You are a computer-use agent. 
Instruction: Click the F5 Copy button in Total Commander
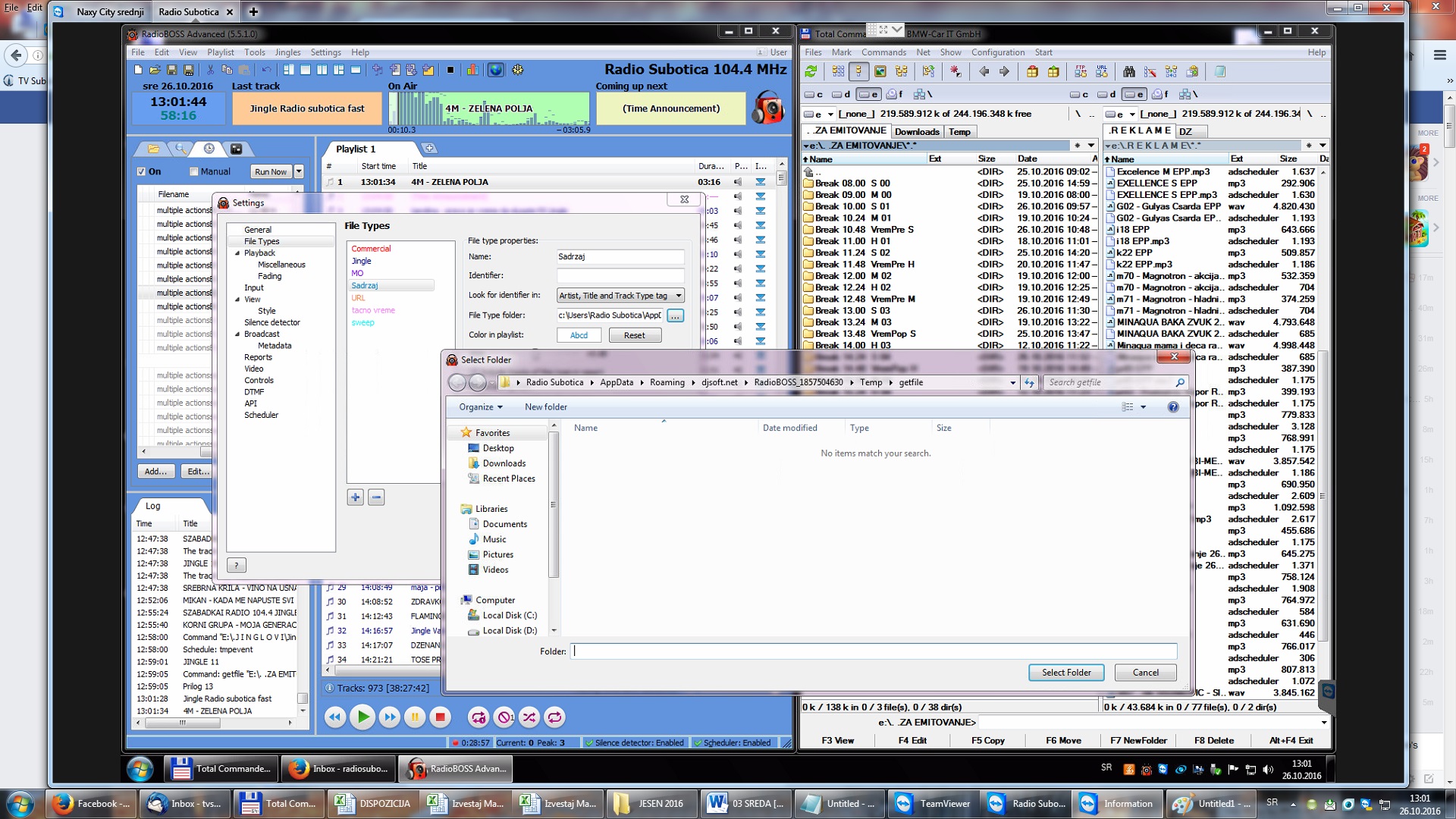point(987,741)
